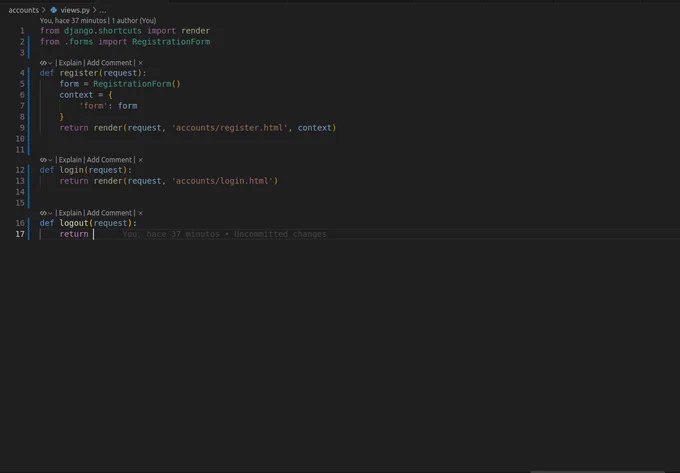Click Explain above the login function
The height and width of the screenshot is (473, 680).
(x=70, y=160)
